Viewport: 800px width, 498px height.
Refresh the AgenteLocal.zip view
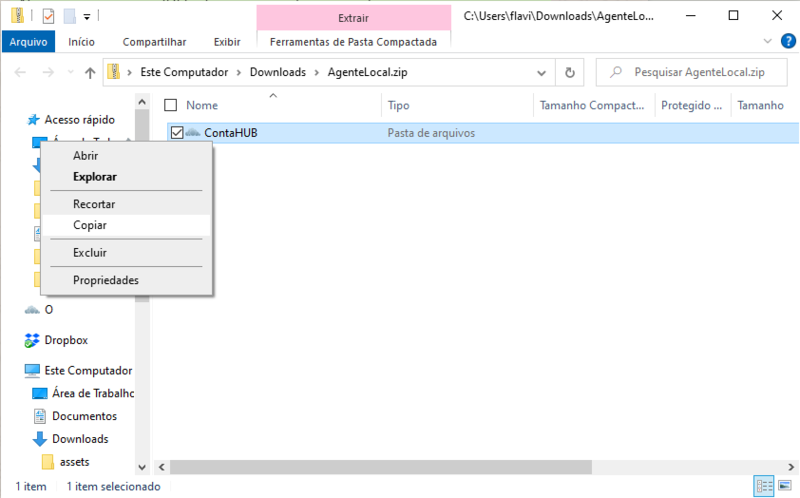pos(570,72)
